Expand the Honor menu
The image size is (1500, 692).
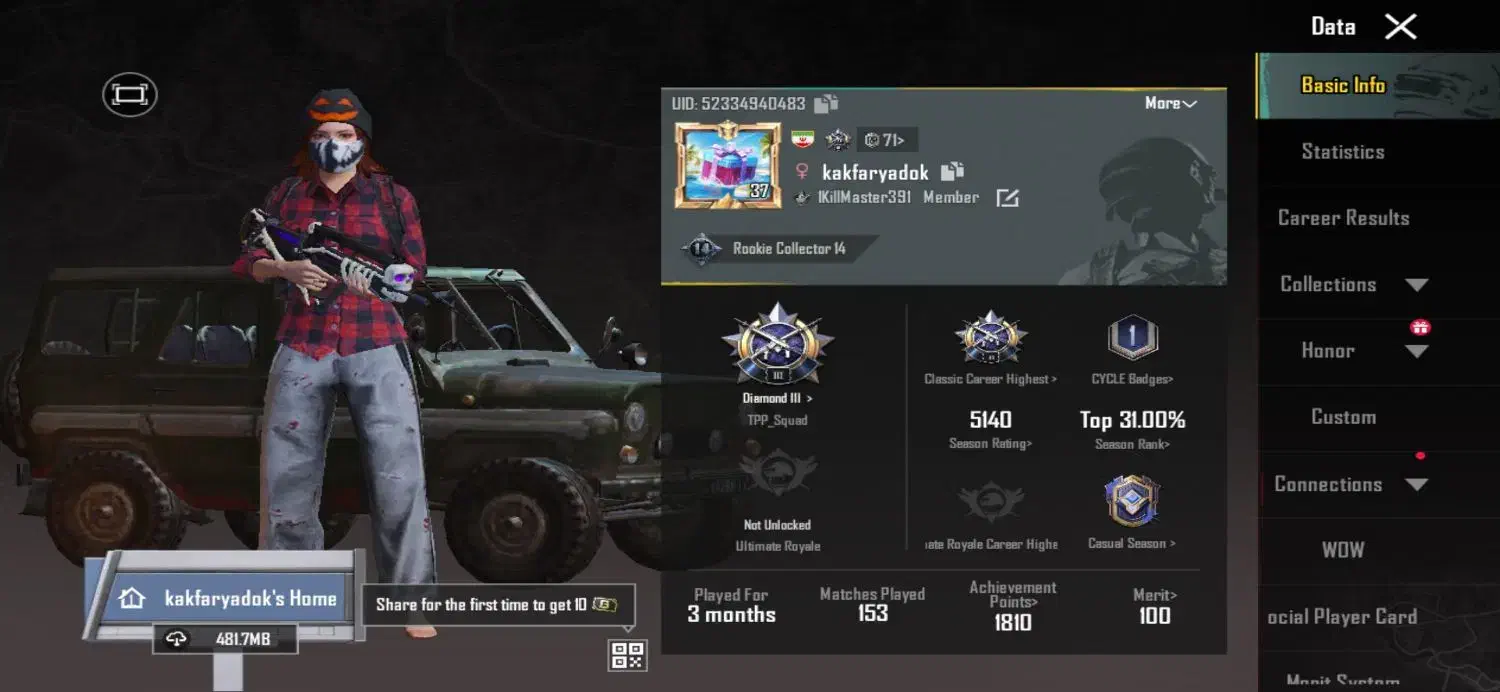[x=1354, y=351]
